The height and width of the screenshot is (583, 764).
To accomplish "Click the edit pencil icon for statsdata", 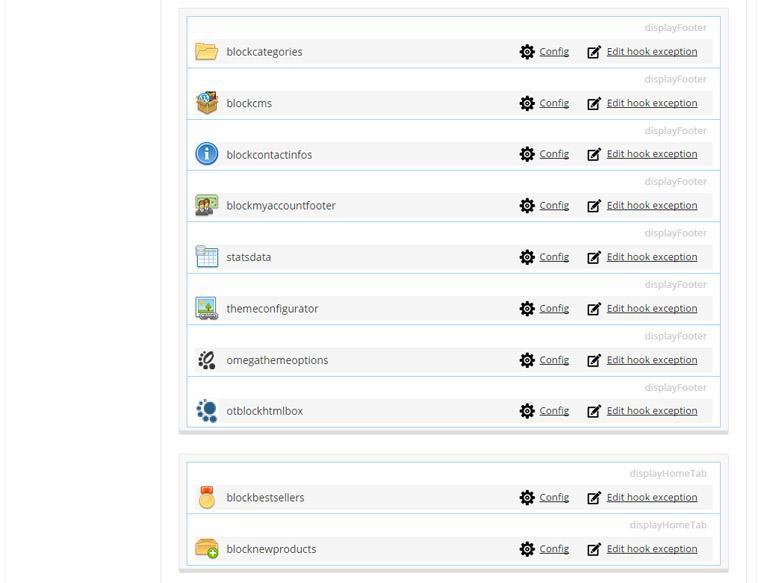I will (594, 257).
